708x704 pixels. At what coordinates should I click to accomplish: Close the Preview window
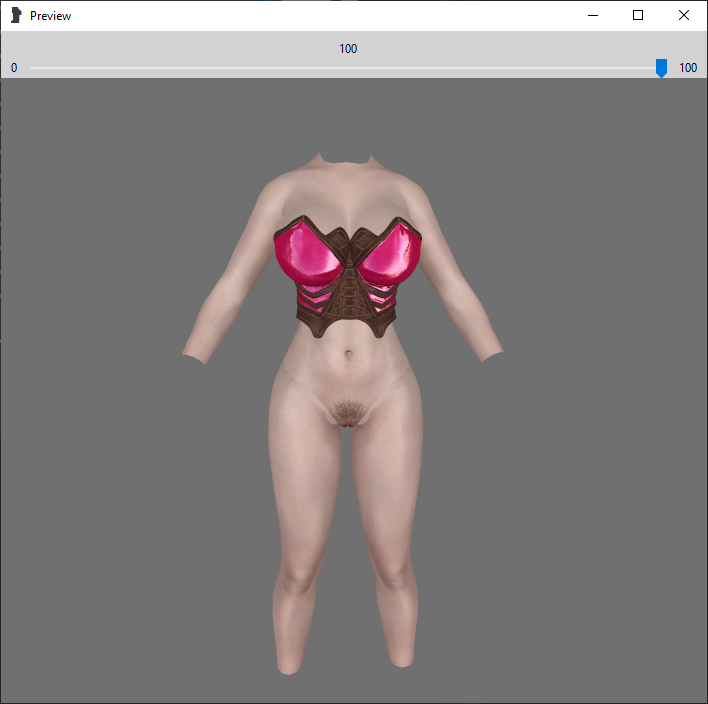point(684,15)
